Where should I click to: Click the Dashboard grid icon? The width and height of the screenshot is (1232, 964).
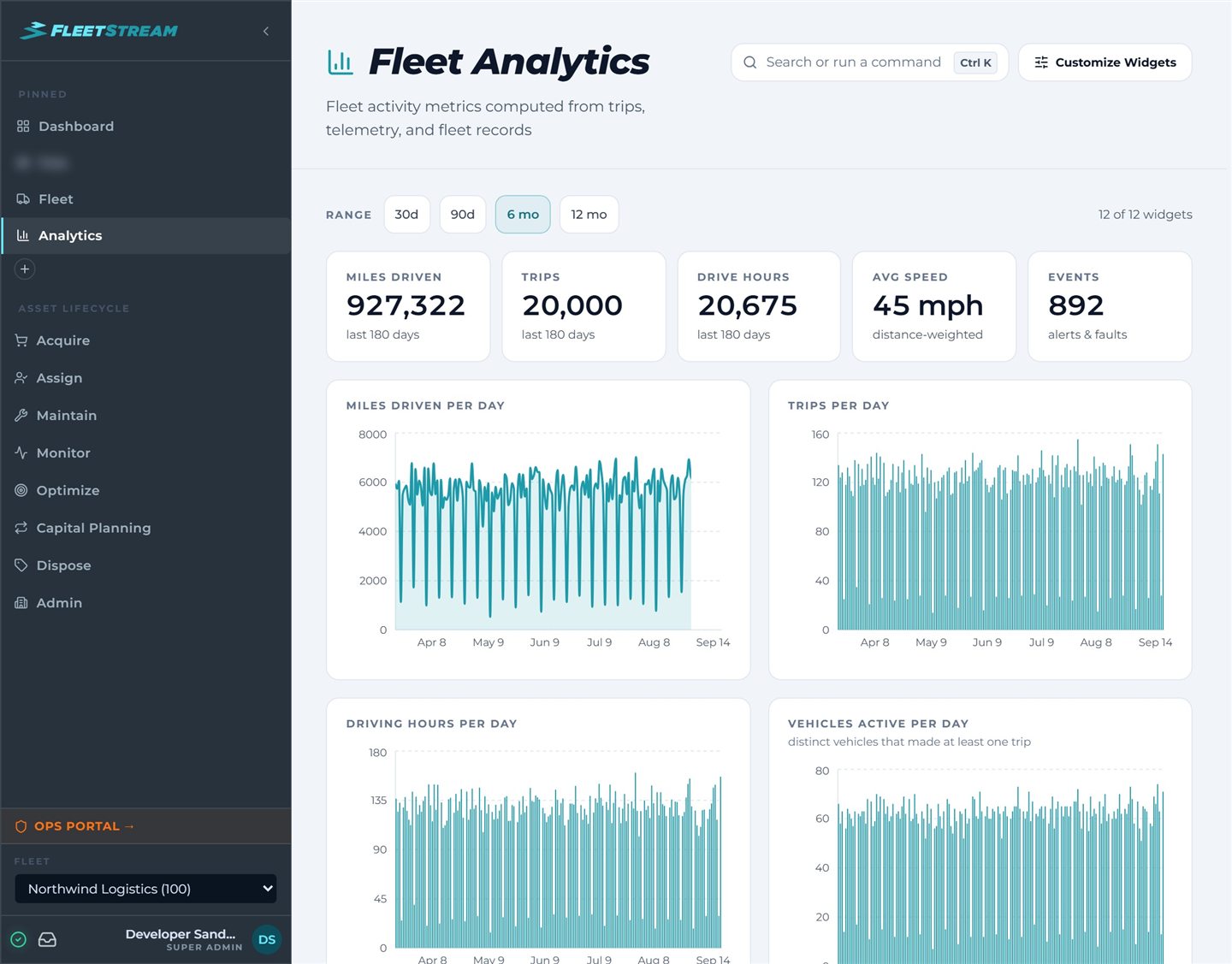(23, 127)
